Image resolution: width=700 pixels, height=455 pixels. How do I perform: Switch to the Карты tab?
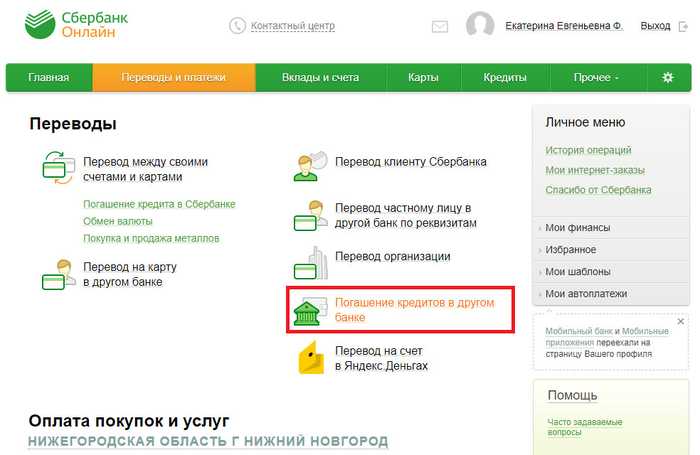point(423,77)
